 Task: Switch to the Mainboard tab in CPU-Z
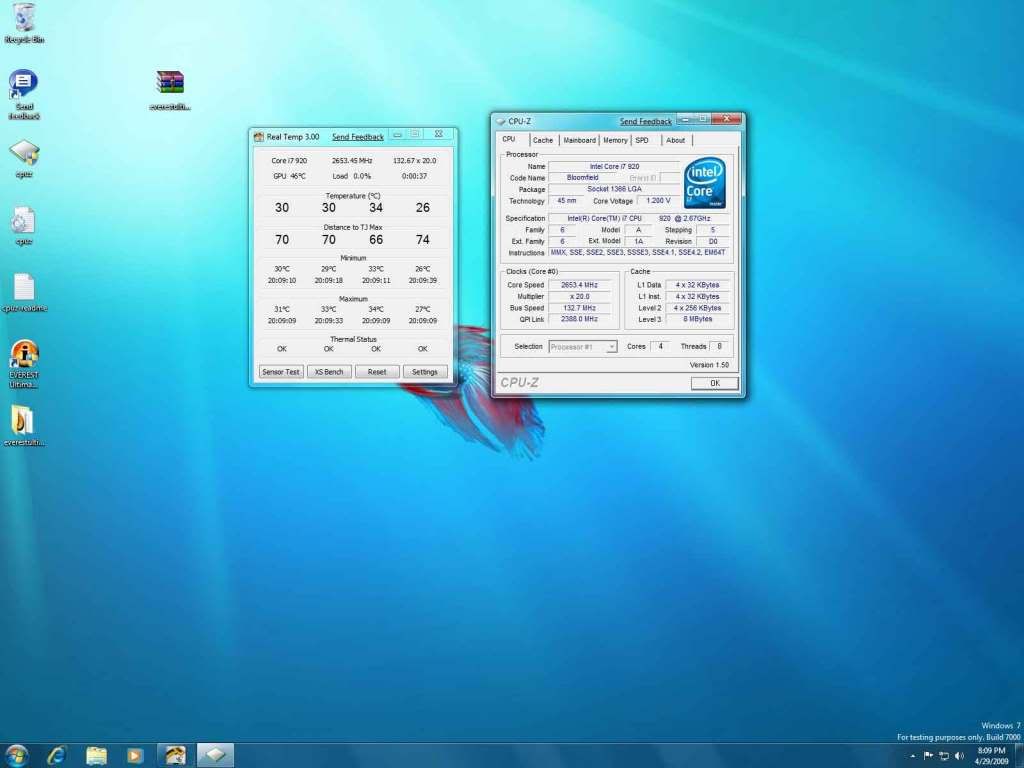(x=579, y=140)
